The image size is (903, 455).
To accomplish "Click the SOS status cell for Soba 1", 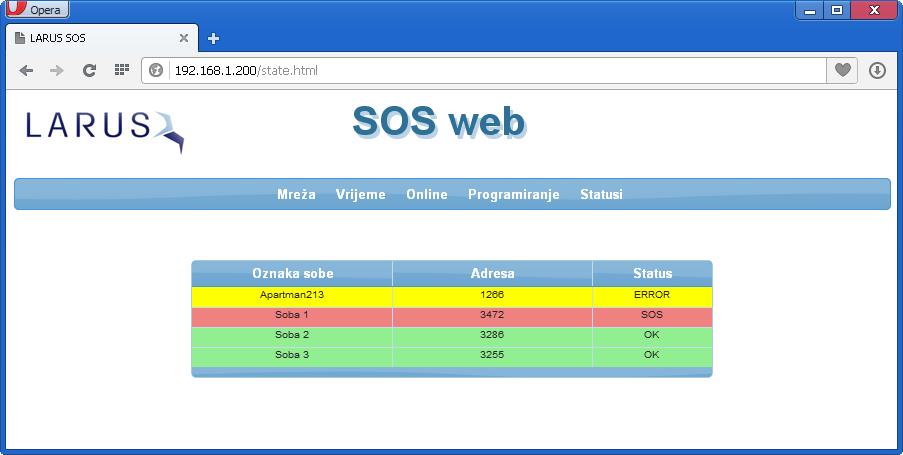I will [651, 315].
